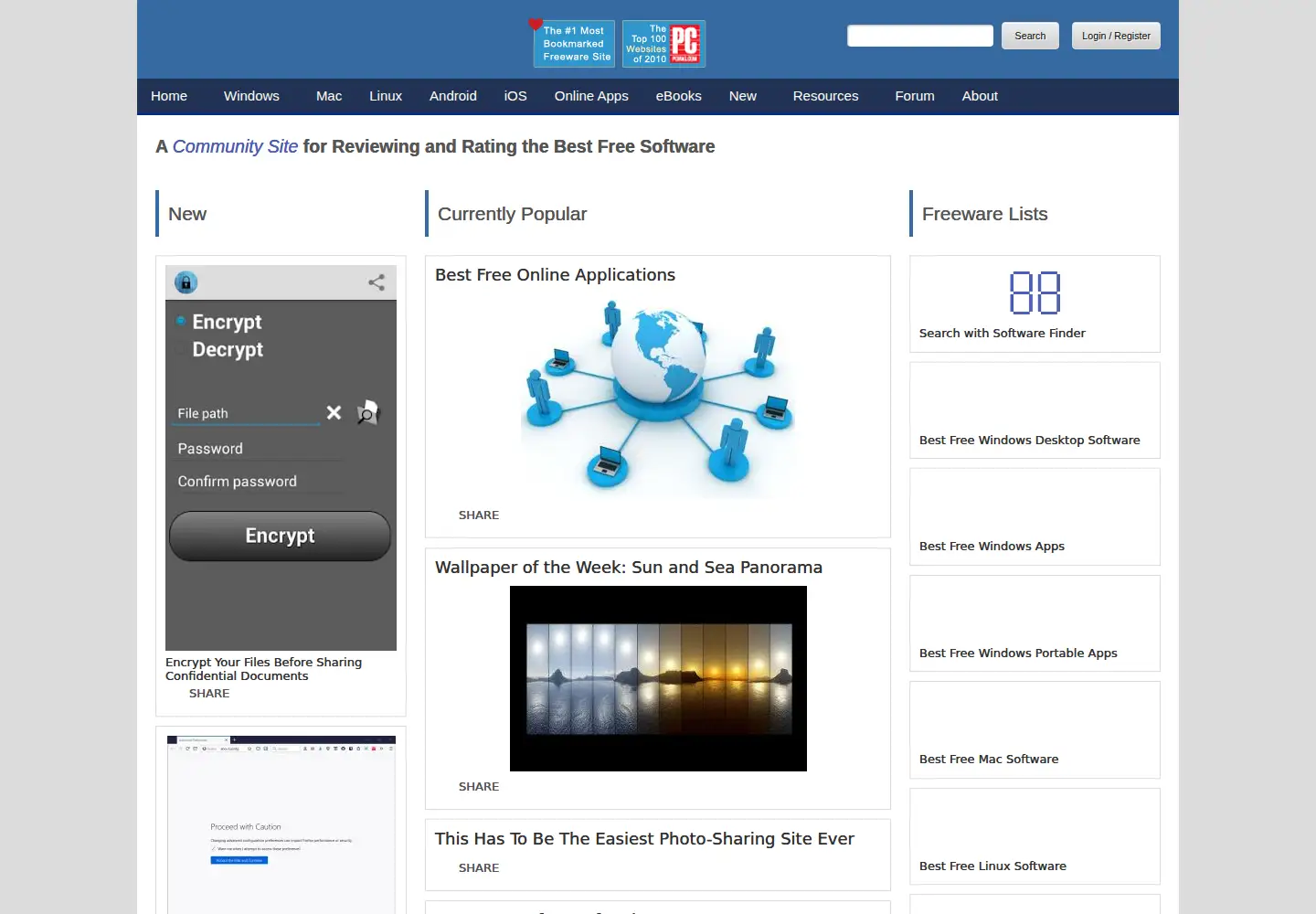The height and width of the screenshot is (914, 1316).
Task: Click the Sun and Sea Panorama image
Action: click(658, 678)
